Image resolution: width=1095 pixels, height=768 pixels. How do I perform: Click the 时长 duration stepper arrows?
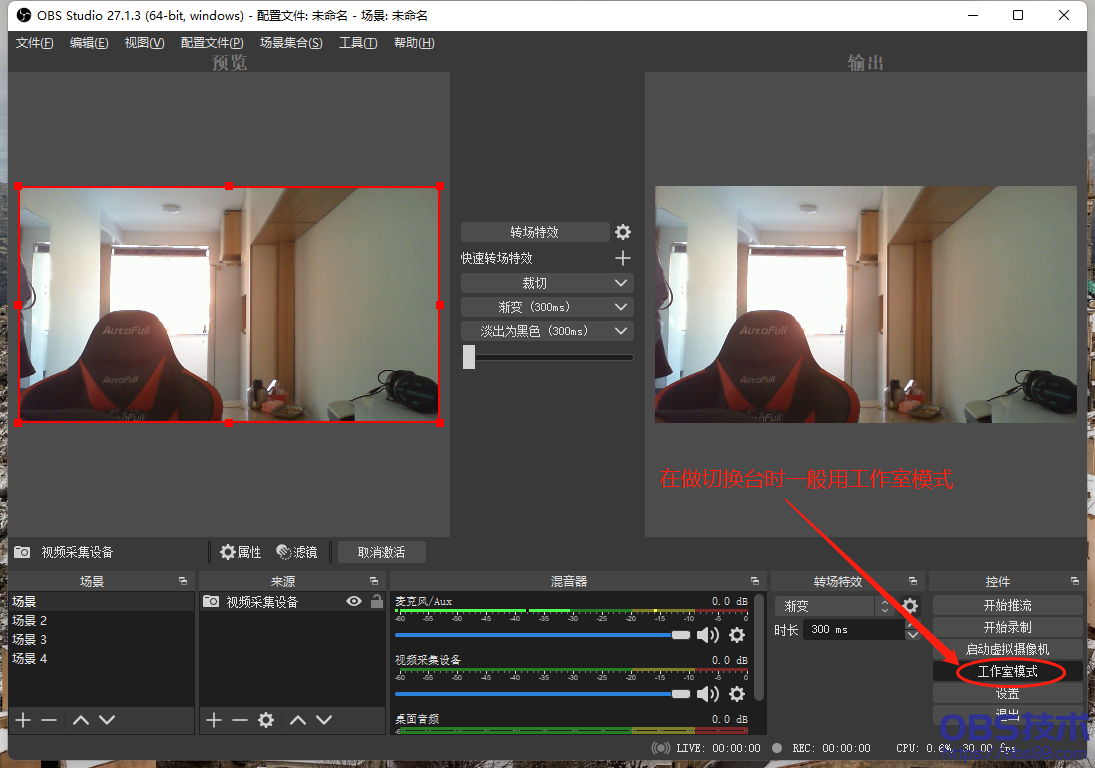tap(912, 630)
